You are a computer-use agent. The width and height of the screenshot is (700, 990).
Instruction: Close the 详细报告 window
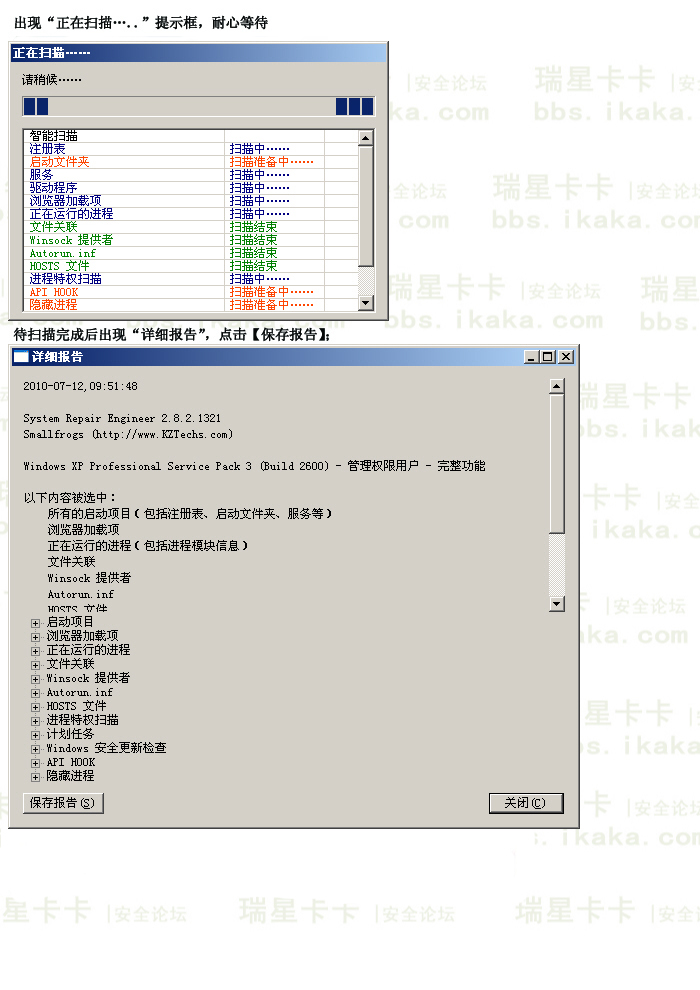pos(566,357)
